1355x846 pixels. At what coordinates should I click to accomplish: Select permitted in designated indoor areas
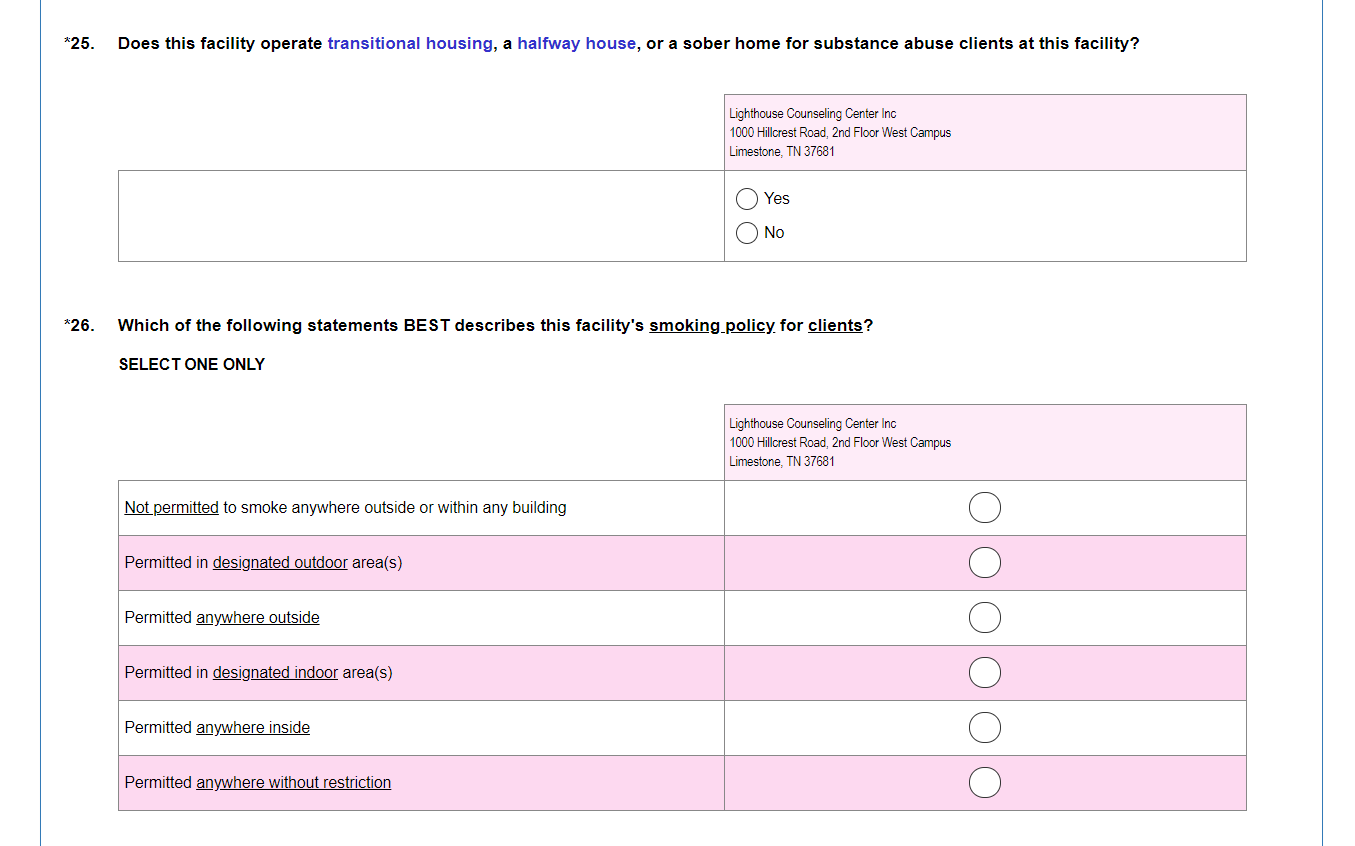(x=984, y=673)
